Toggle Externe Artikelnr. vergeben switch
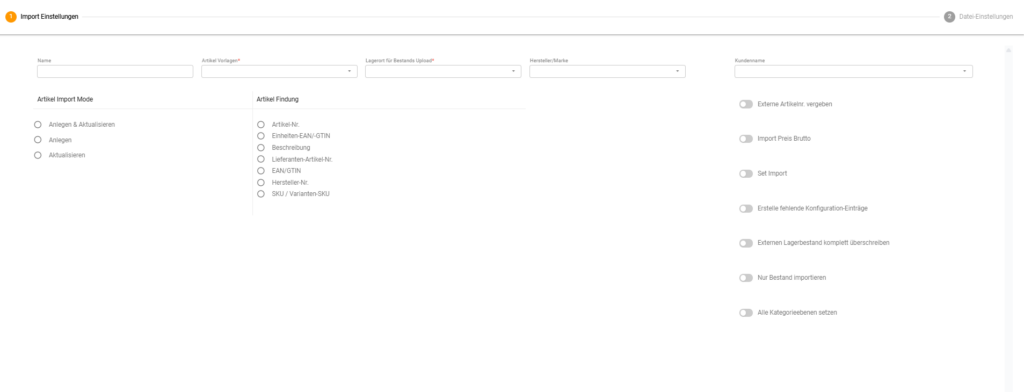1024x392 pixels. pos(746,104)
